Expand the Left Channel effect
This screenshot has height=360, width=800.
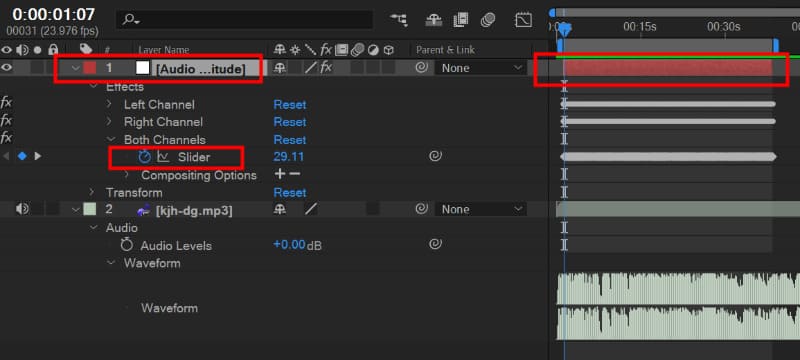coord(109,104)
